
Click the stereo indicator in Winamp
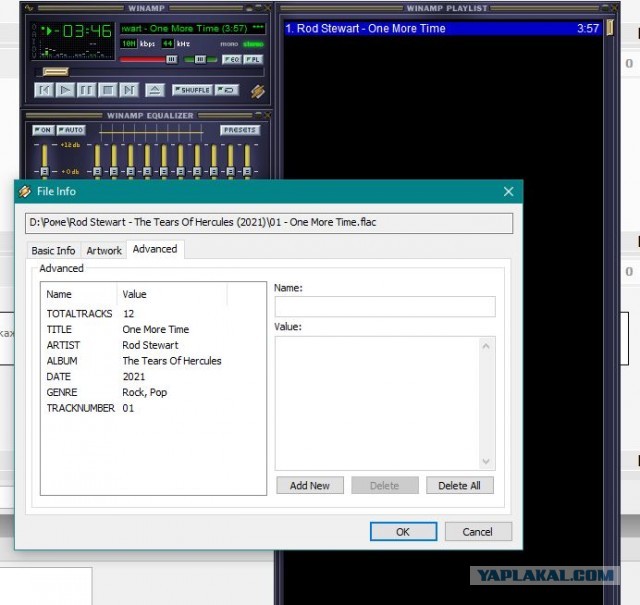253,44
